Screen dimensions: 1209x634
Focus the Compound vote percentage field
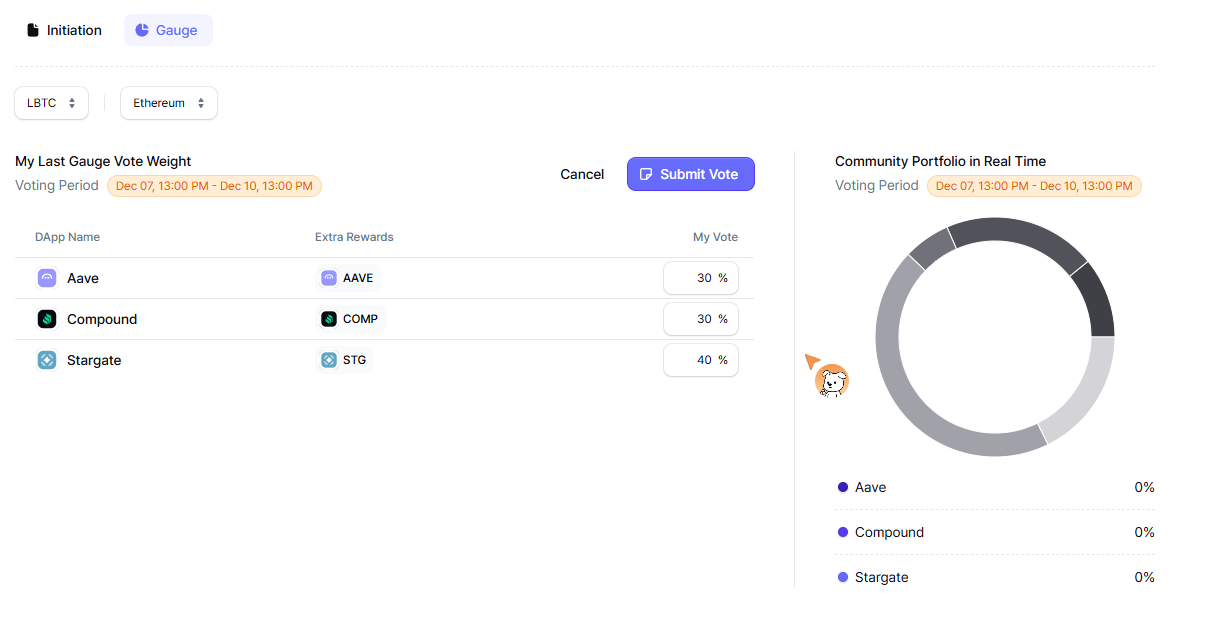pyautogui.click(x=700, y=319)
